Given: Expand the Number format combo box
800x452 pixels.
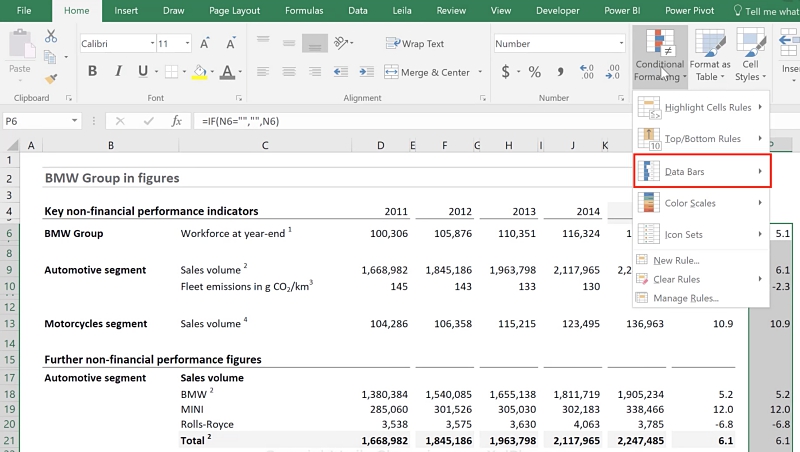Looking at the screenshot, I should tap(619, 44).
